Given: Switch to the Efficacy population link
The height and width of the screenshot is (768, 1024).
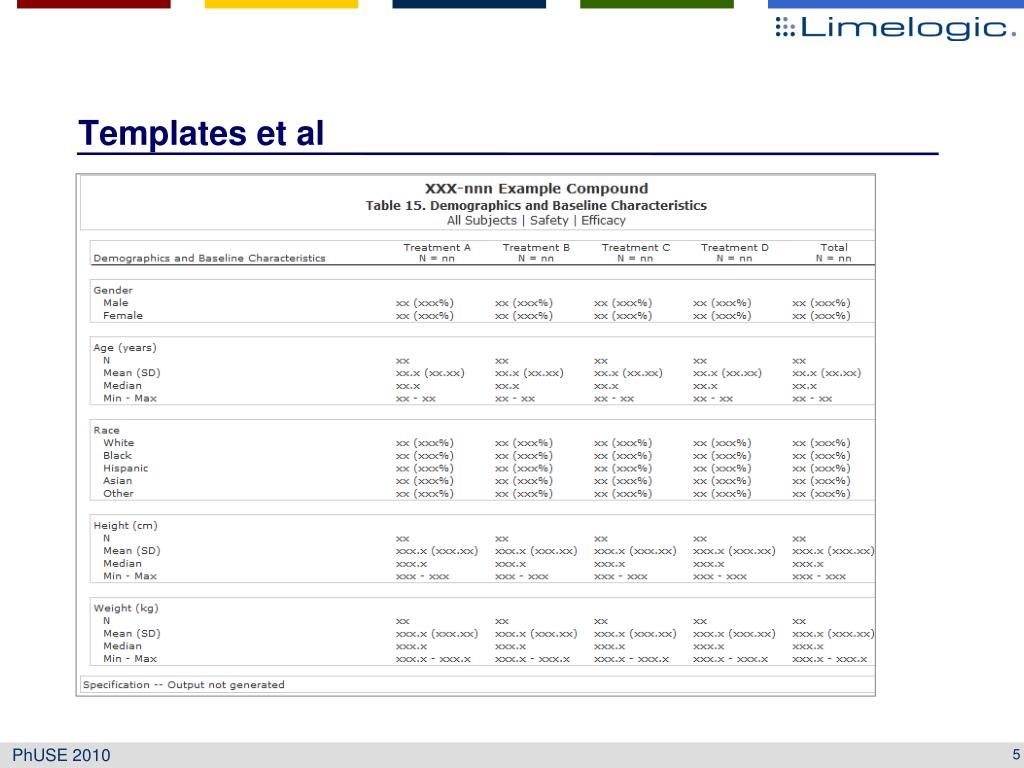Looking at the screenshot, I should [x=603, y=221].
